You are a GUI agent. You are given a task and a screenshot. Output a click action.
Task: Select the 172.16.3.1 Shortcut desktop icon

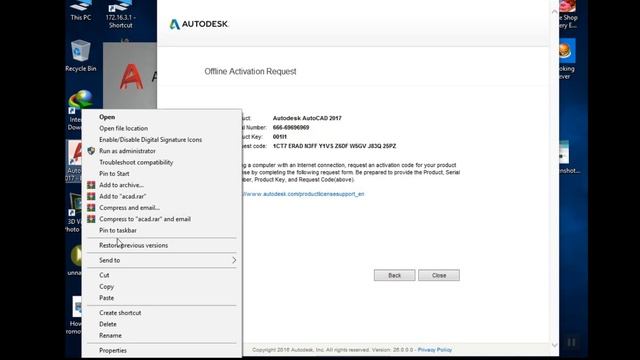[x=120, y=14]
